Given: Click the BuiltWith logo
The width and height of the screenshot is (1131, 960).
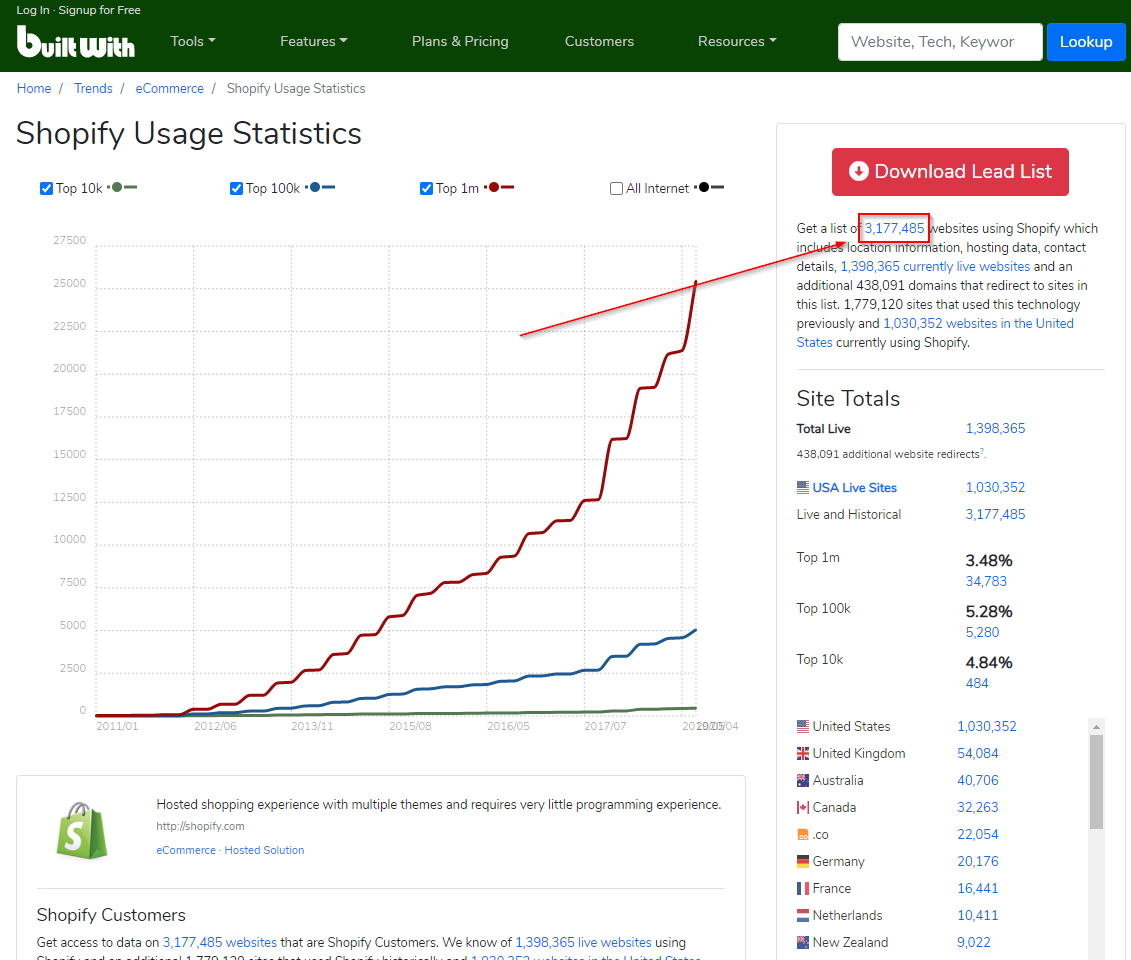Looking at the screenshot, I should coord(76,42).
